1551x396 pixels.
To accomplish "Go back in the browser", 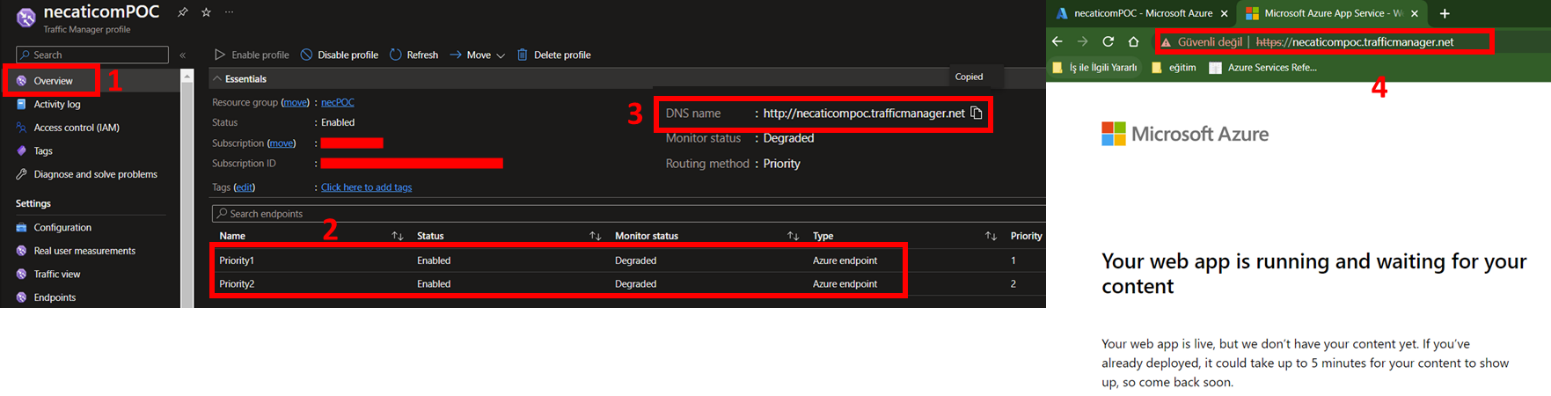I will (1057, 41).
